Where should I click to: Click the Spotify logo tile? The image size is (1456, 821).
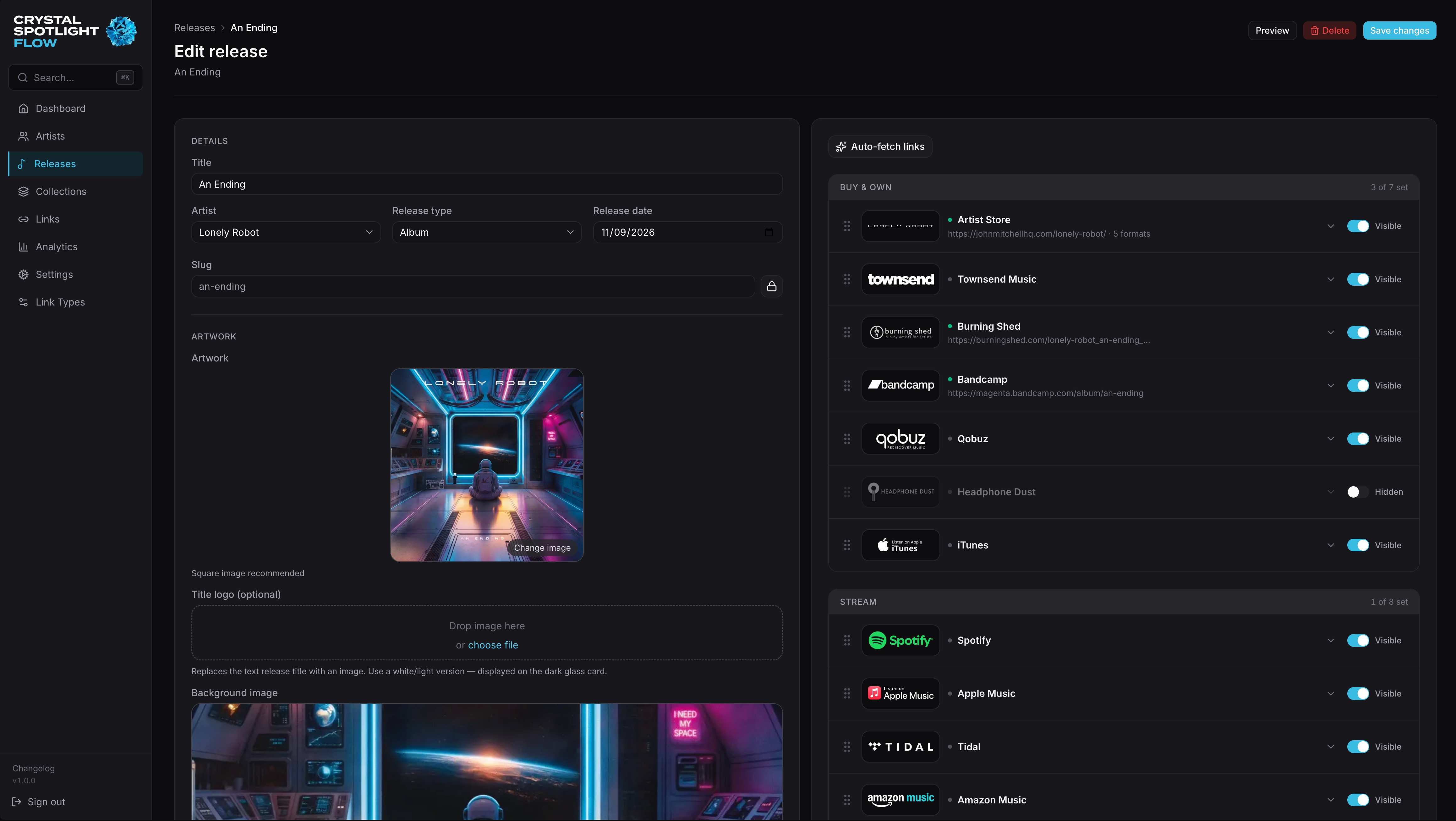(x=900, y=641)
